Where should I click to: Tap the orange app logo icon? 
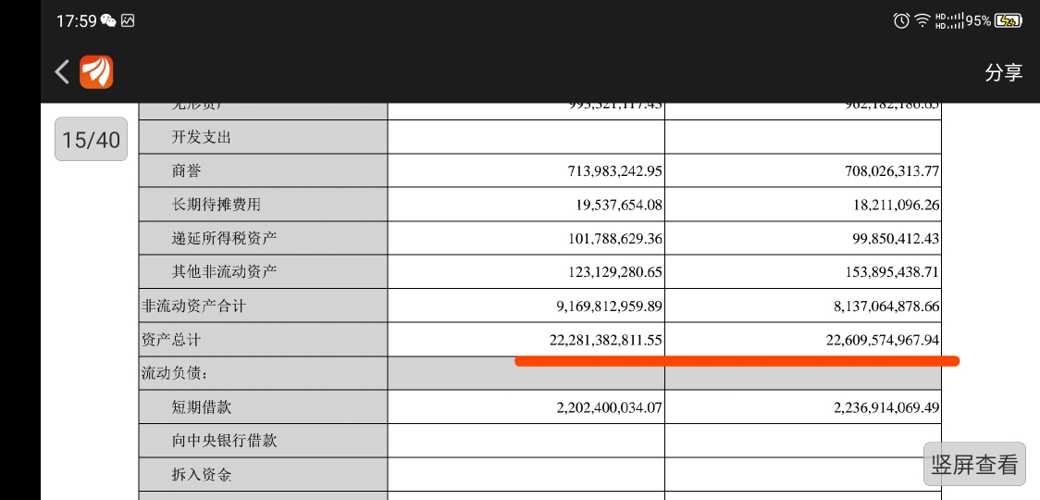[97, 72]
